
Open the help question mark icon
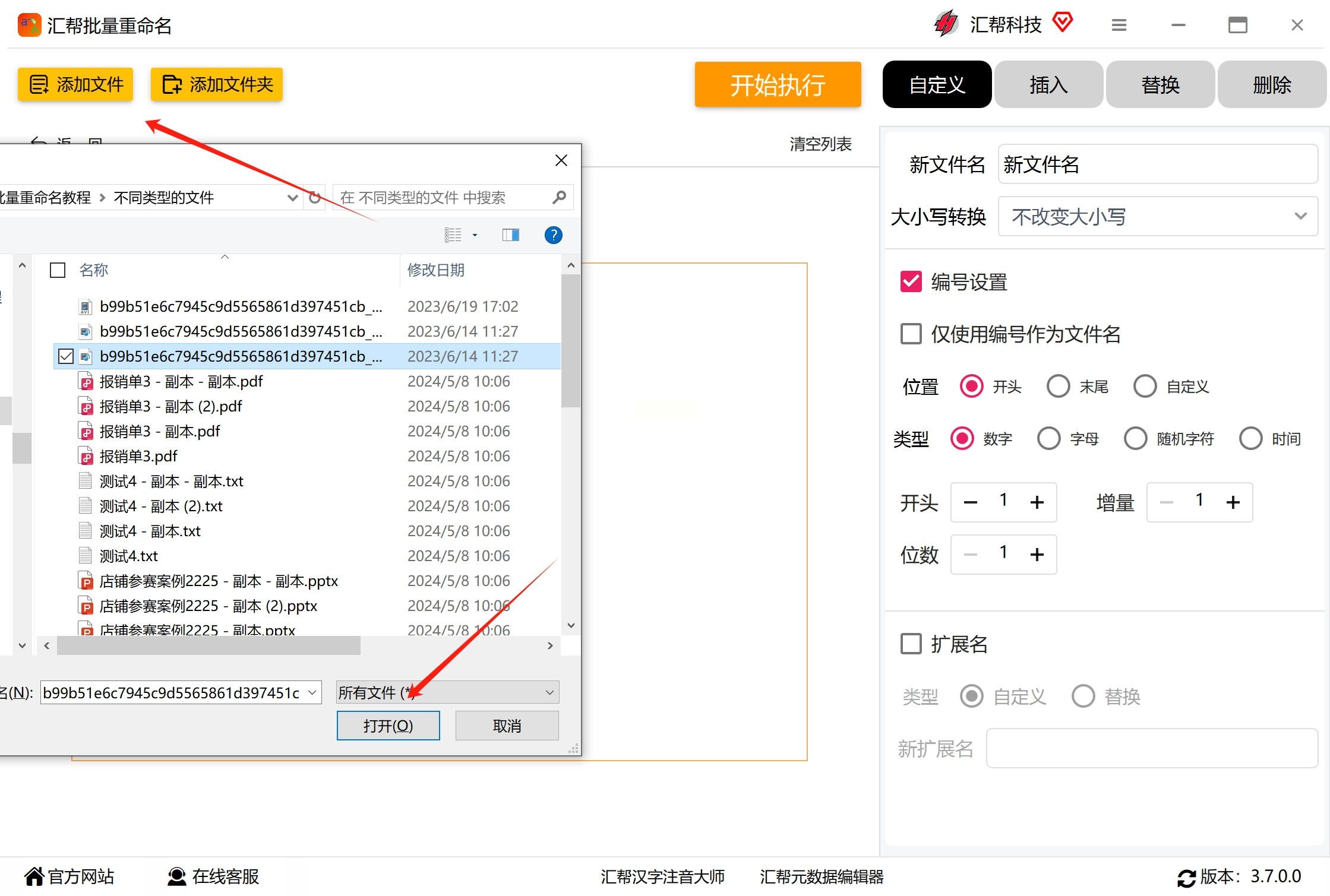553,235
